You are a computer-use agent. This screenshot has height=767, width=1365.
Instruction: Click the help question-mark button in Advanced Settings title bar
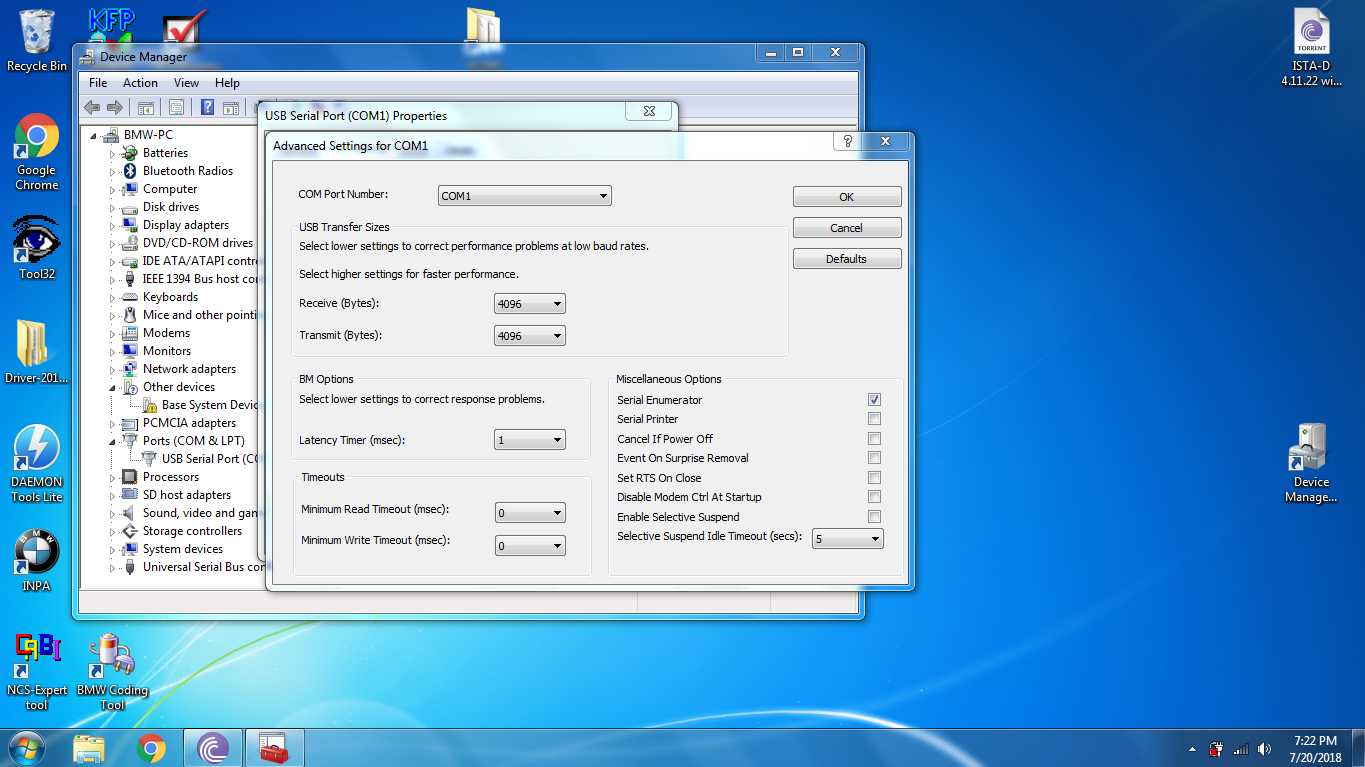coord(847,142)
